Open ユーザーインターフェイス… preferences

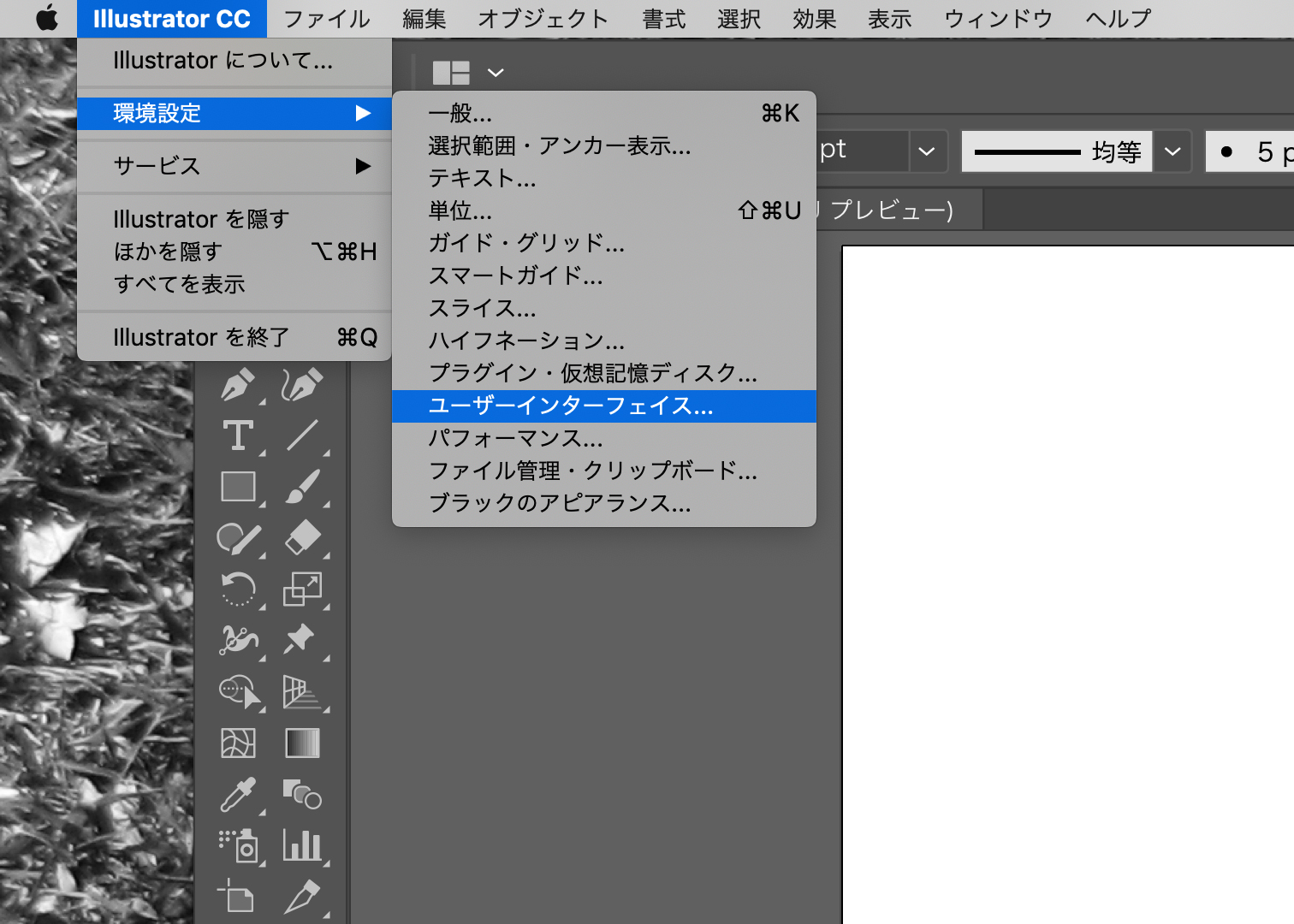604,406
